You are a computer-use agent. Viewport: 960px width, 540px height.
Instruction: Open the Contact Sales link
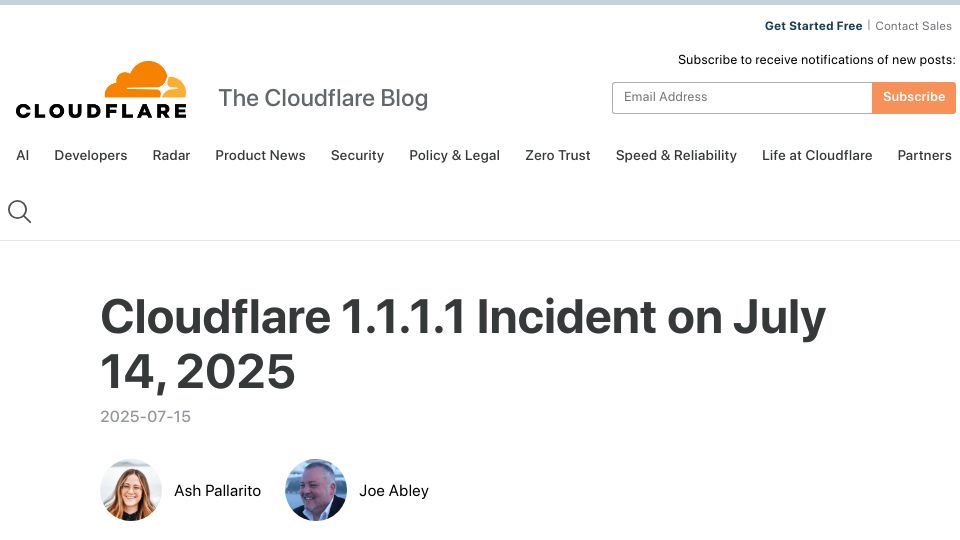tap(913, 26)
